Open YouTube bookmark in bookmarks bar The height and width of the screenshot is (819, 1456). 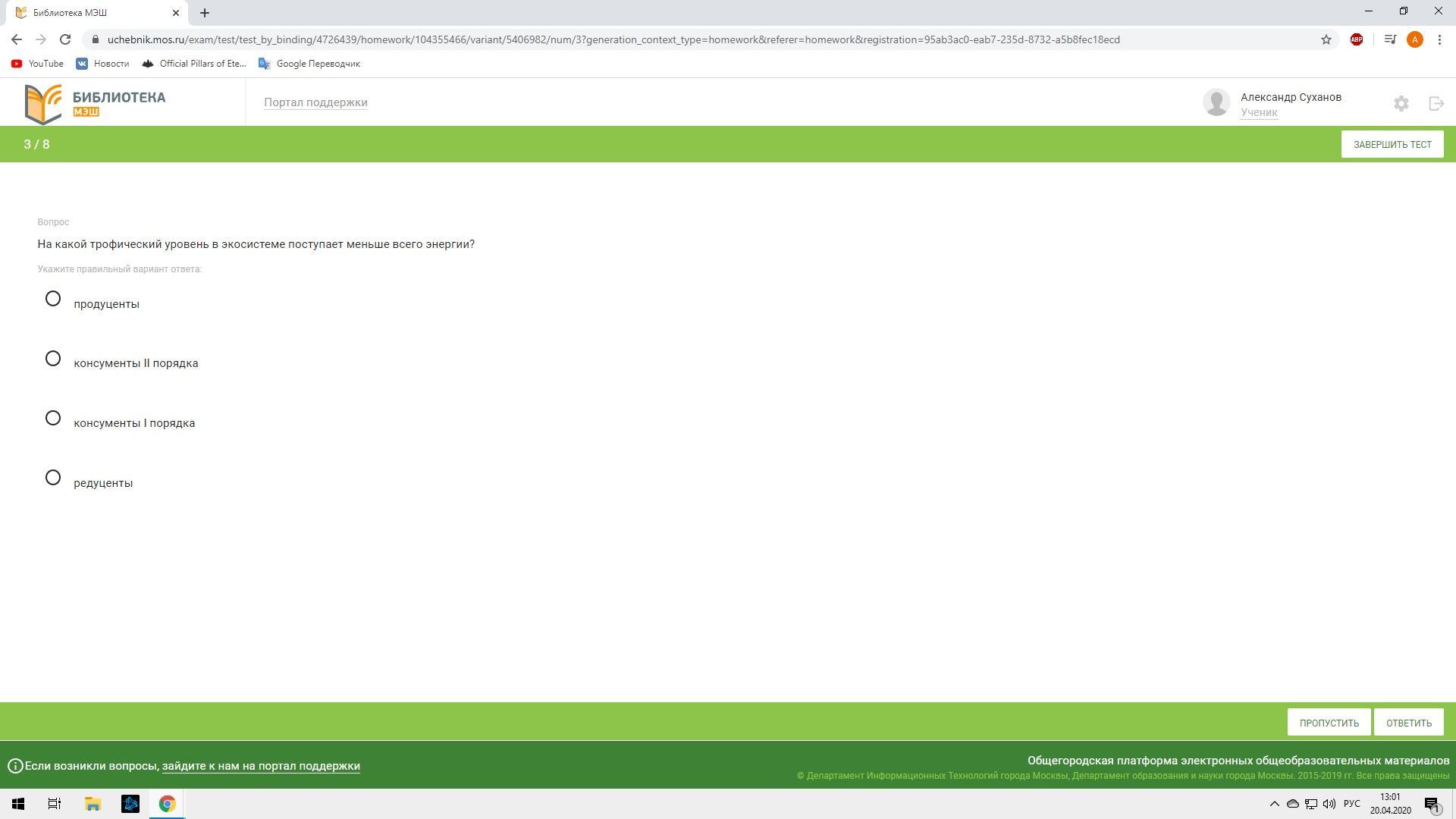(x=37, y=64)
